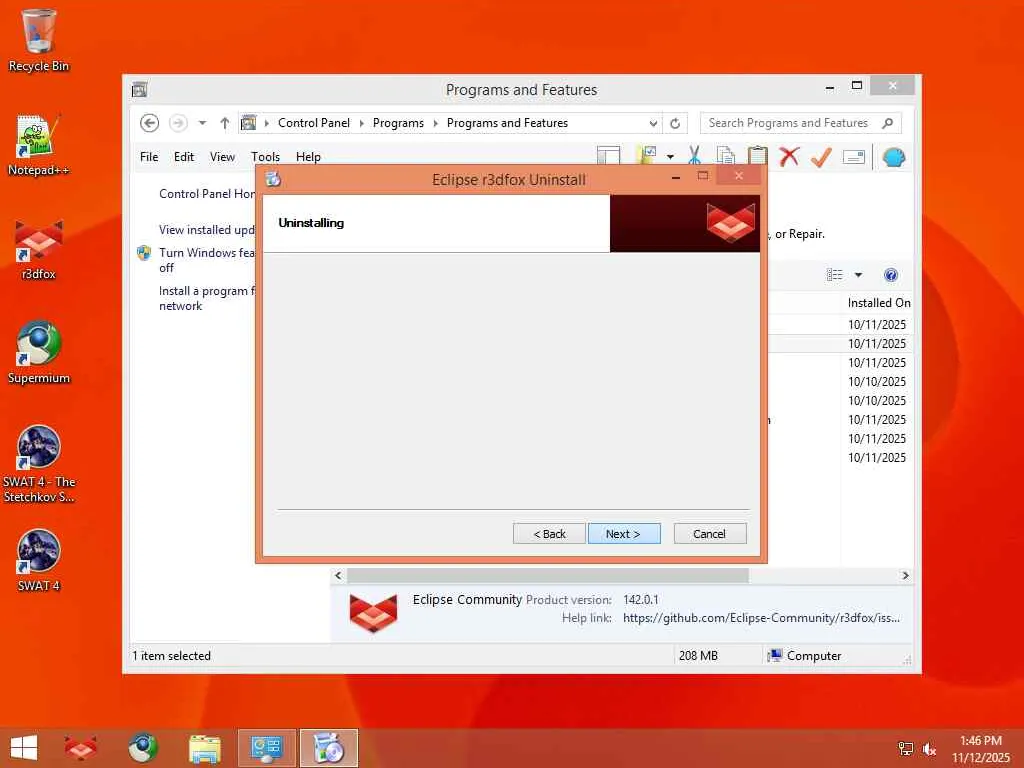The image size is (1024, 768).
Task: Open the Recycle Bin desktop icon
Action: pyautogui.click(x=39, y=40)
